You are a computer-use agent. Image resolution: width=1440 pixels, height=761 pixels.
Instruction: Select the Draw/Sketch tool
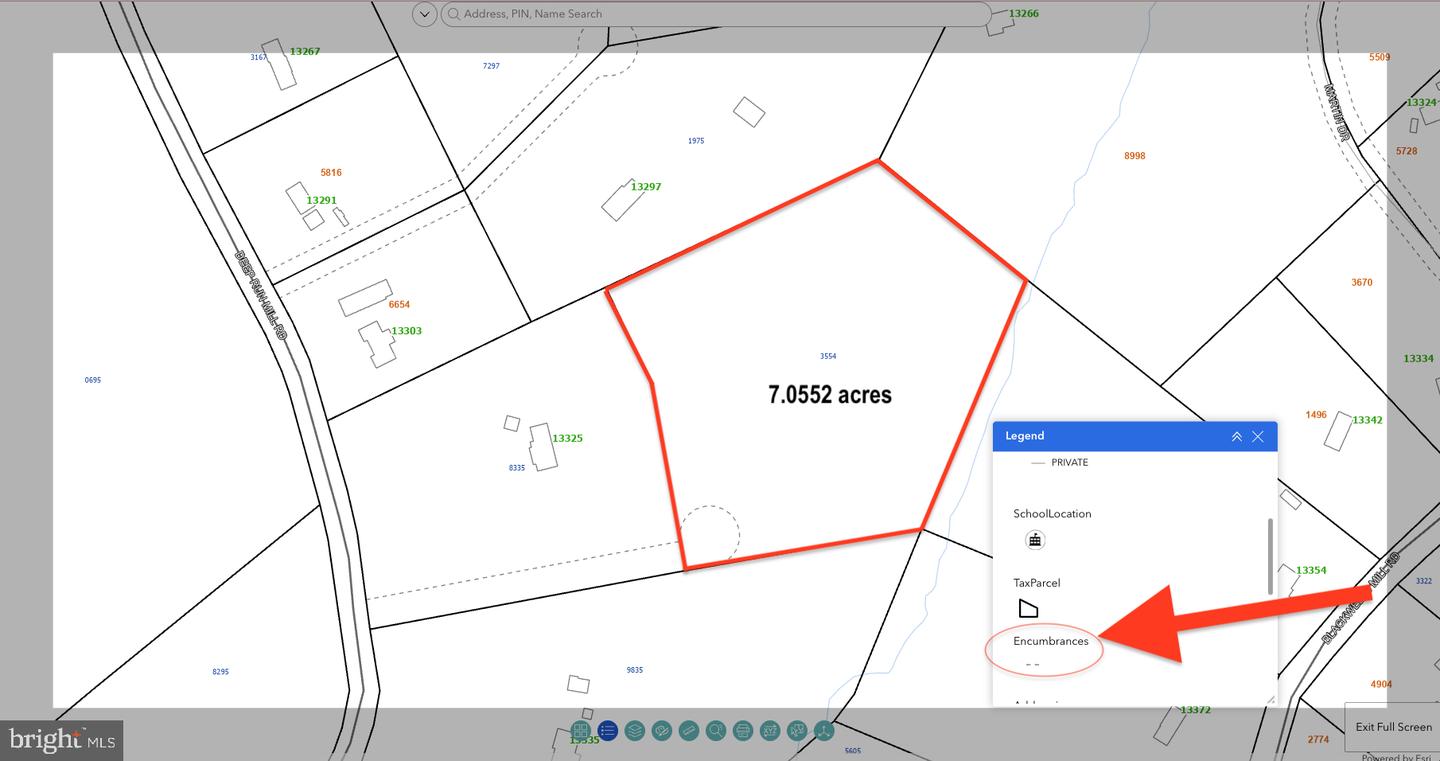(661, 730)
